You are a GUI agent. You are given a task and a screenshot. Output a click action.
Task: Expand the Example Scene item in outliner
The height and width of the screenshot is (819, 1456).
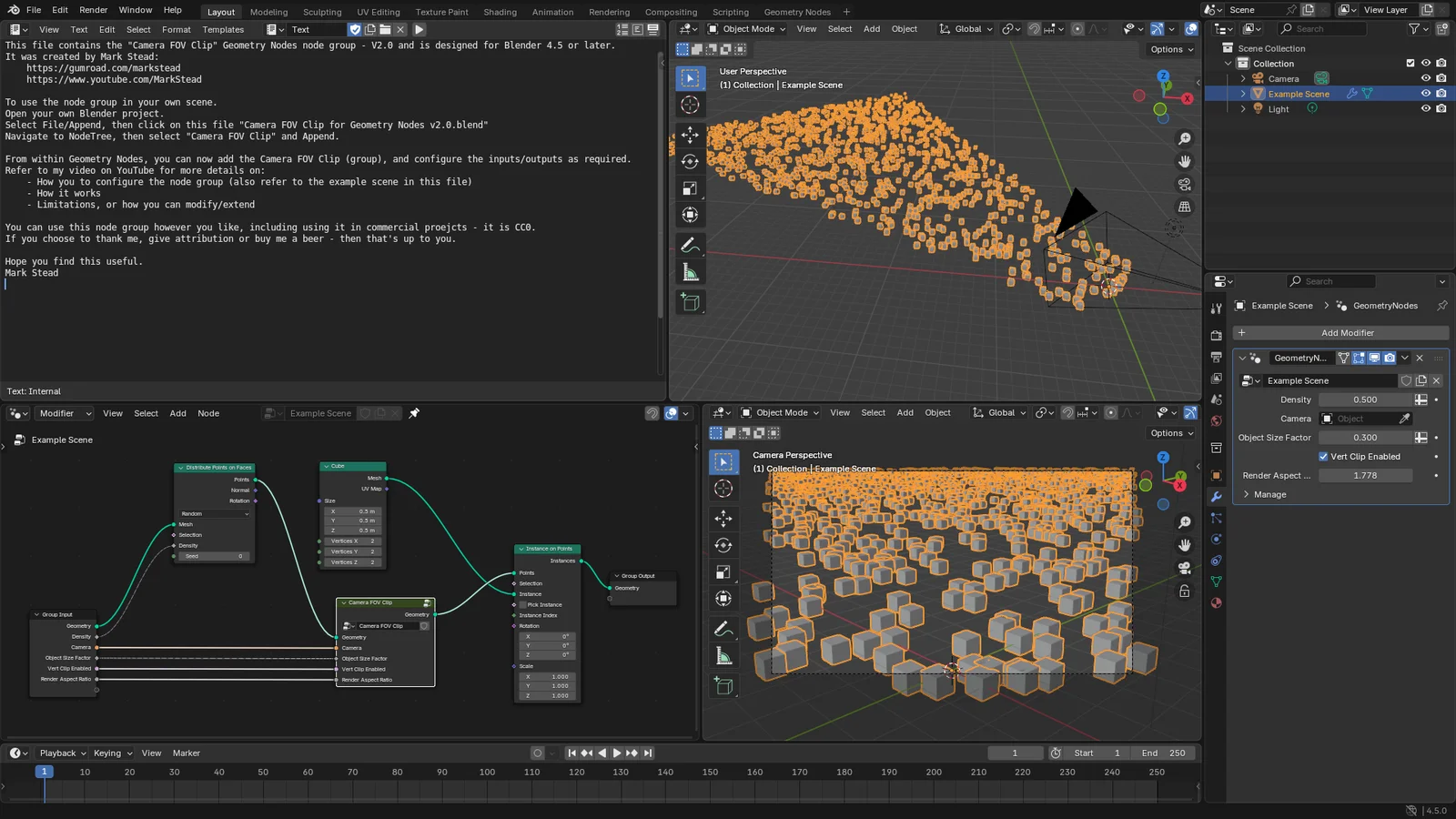pos(1243,94)
